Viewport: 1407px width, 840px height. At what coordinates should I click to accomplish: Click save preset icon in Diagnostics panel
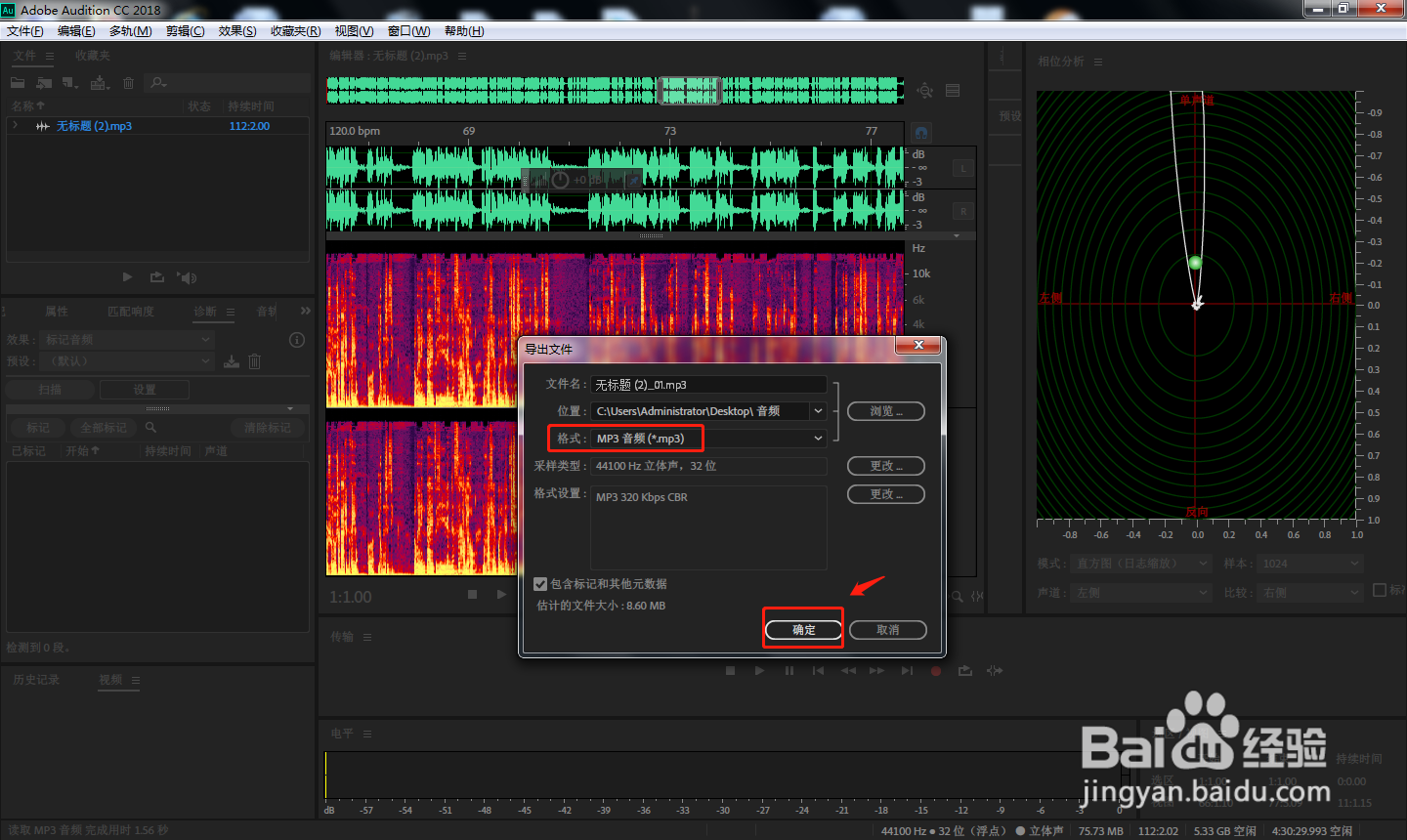pos(232,361)
